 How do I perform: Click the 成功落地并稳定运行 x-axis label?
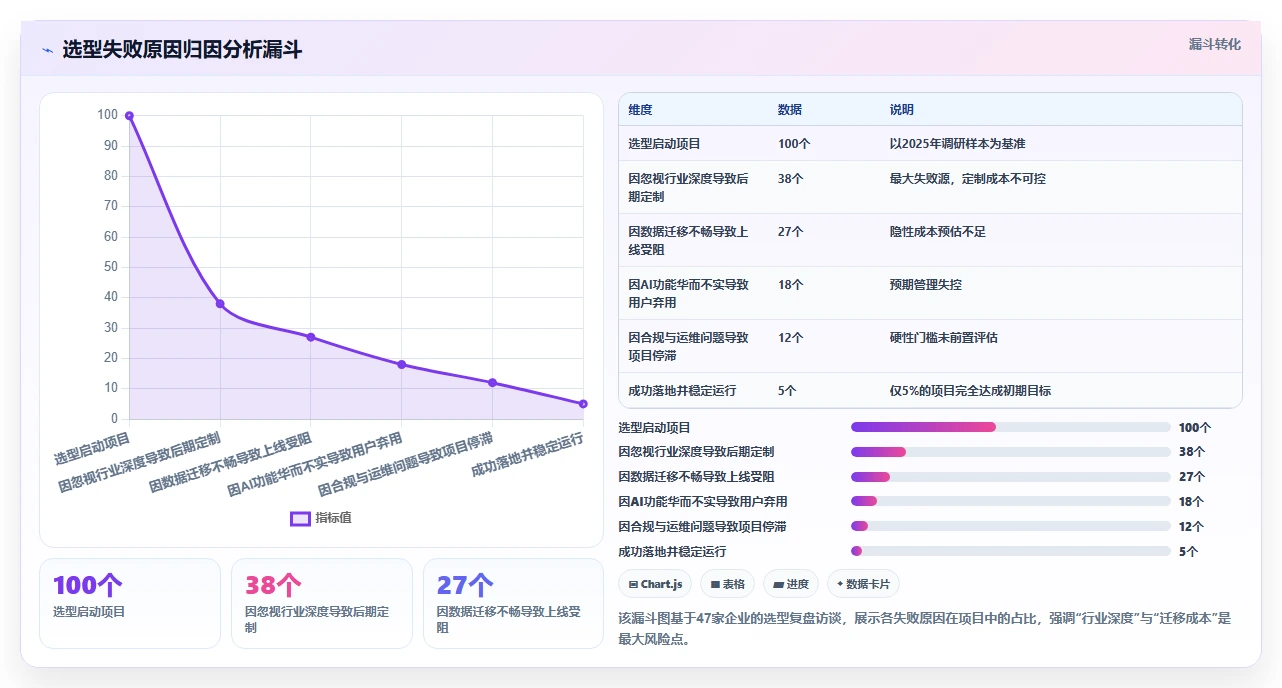click(x=527, y=455)
